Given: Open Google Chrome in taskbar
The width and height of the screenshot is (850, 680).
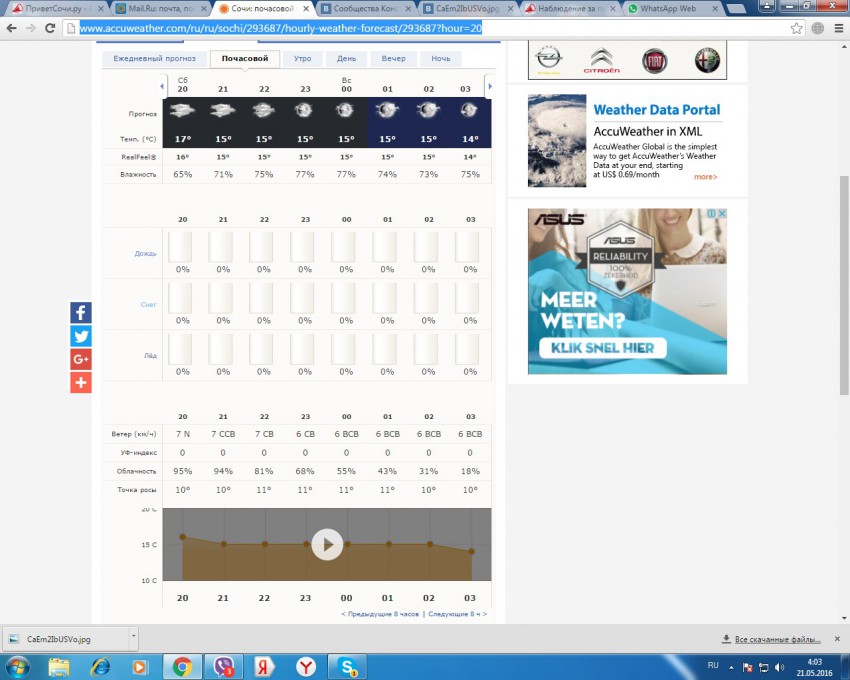Looking at the screenshot, I should point(182,666).
